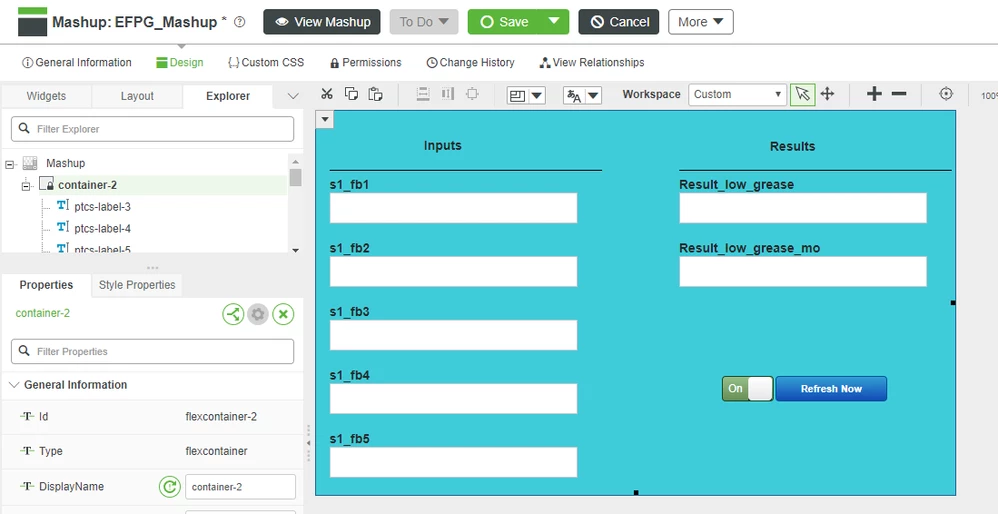The image size is (998, 514).
Task: Select the Explorer panel tab
Action: coord(228,96)
